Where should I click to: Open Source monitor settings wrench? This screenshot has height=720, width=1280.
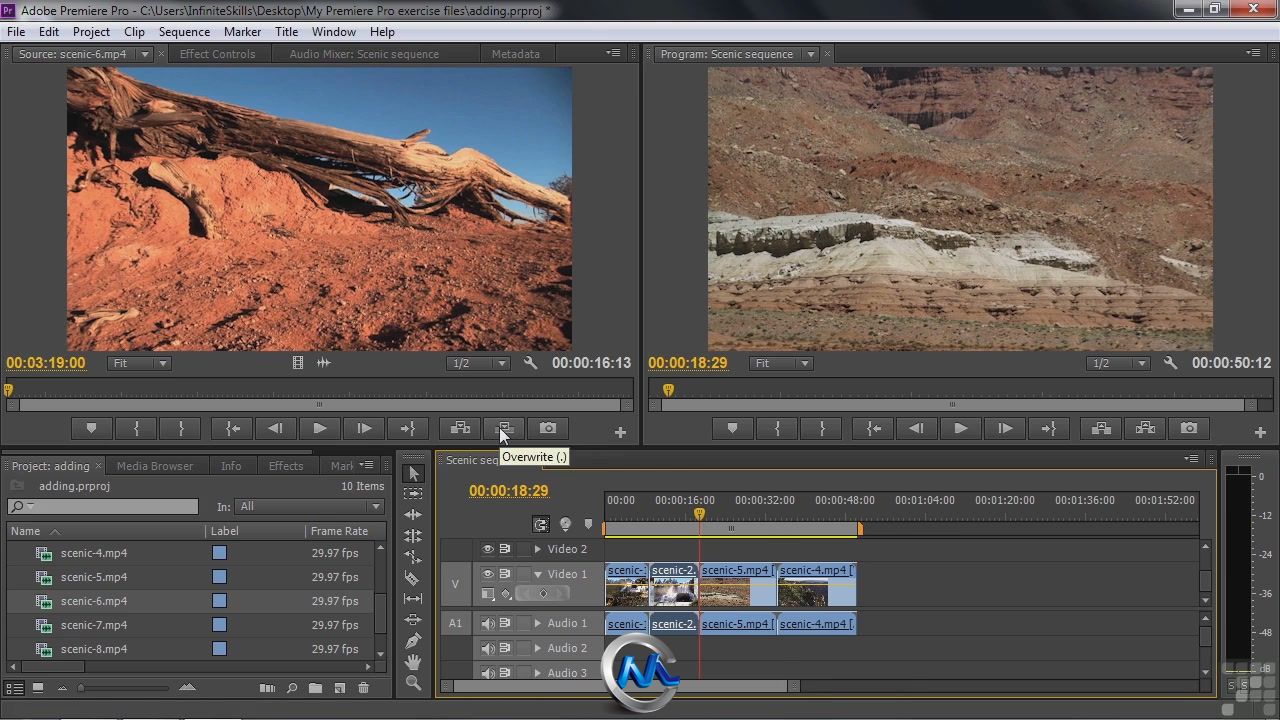coord(531,363)
